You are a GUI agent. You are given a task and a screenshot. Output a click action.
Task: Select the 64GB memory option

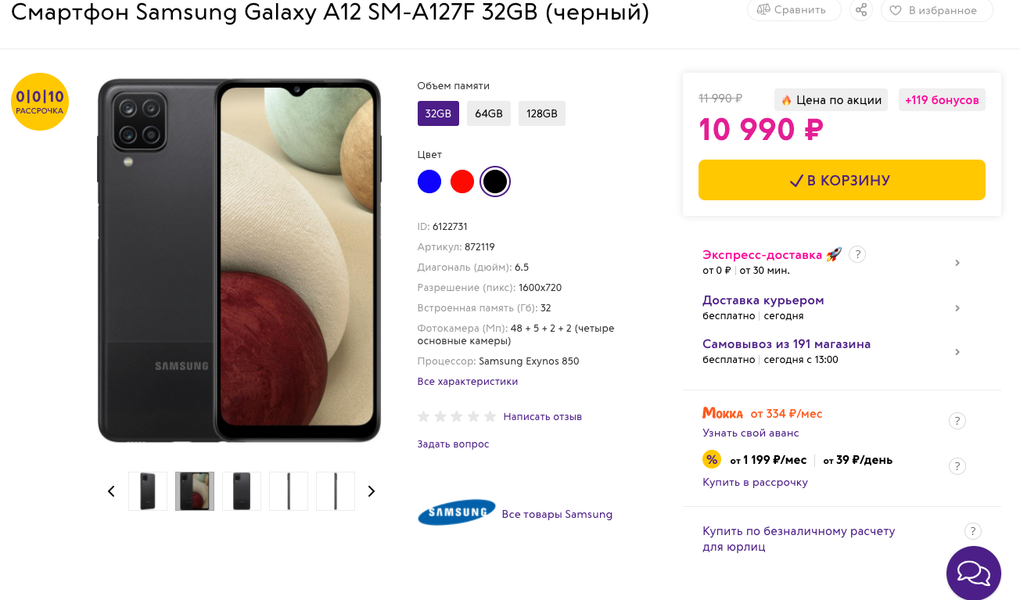[x=488, y=114]
